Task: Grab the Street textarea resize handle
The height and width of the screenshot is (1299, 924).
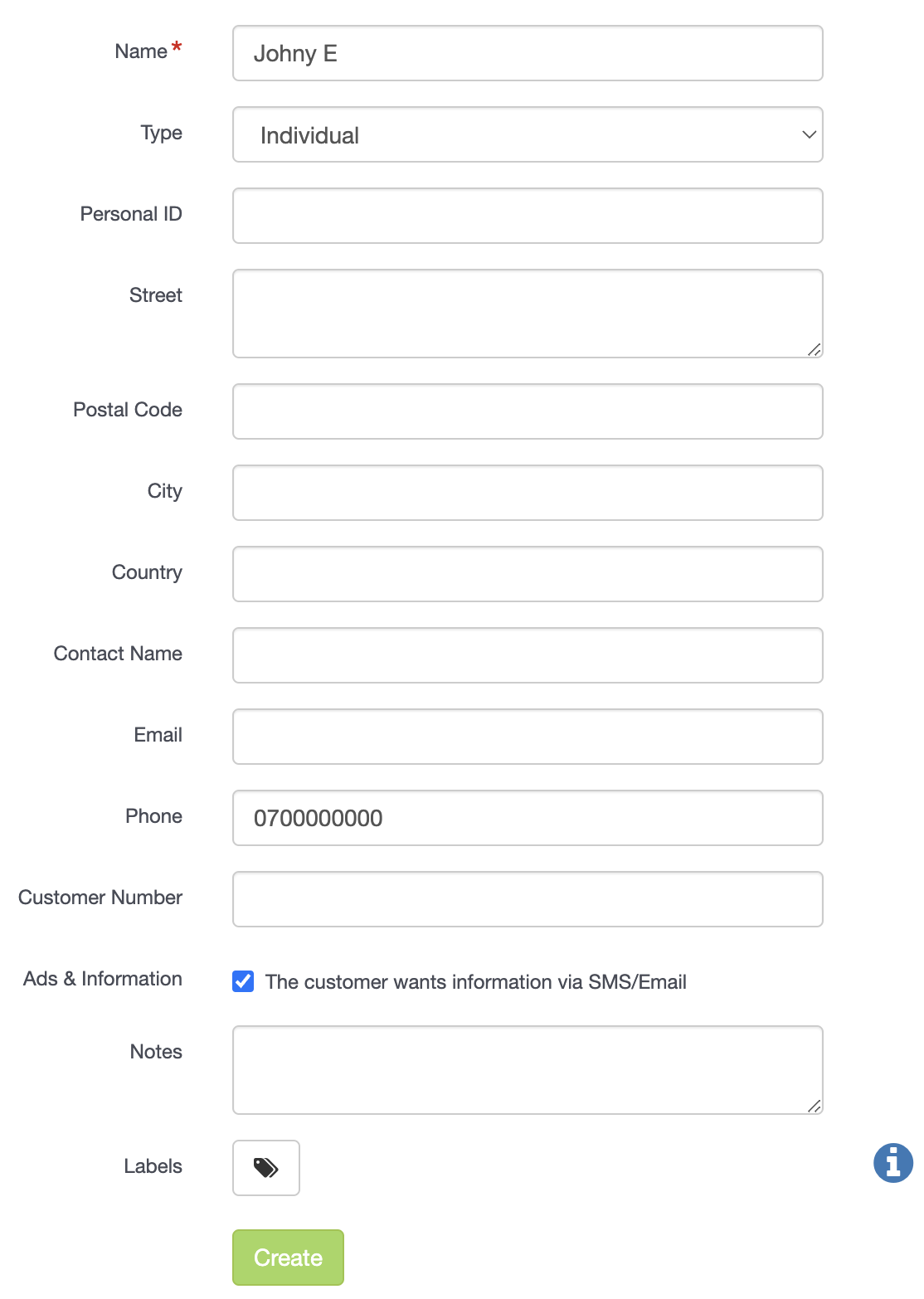Action: (x=815, y=350)
